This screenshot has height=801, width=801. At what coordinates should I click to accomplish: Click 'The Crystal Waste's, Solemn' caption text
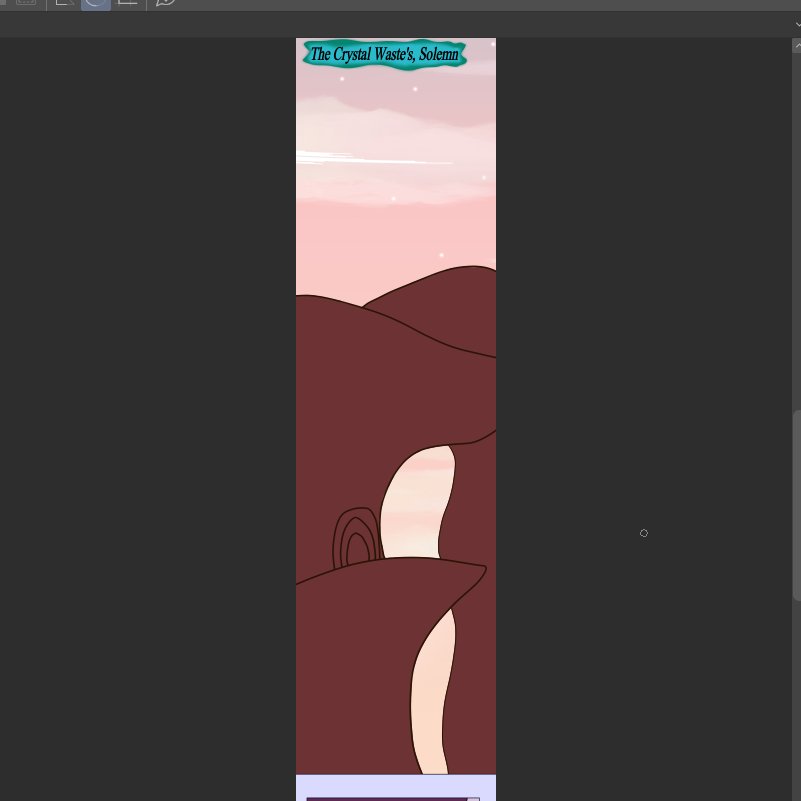tap(385, 54)
